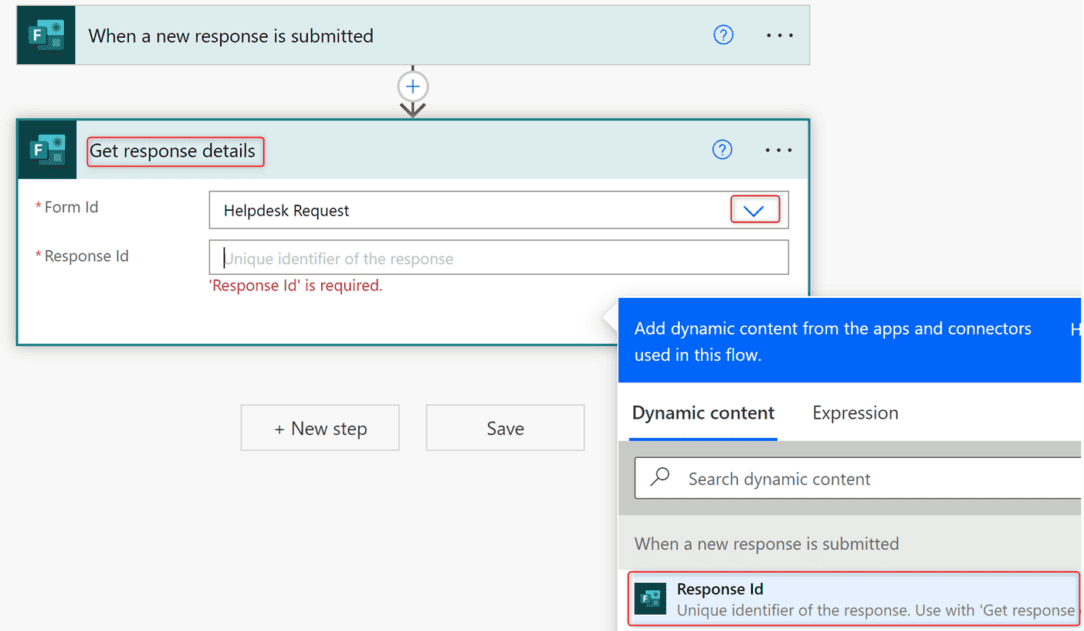Open ellipsis menu on the trigger card
Viewport: 1084px width, 631px height.
[x=778, y=34]
